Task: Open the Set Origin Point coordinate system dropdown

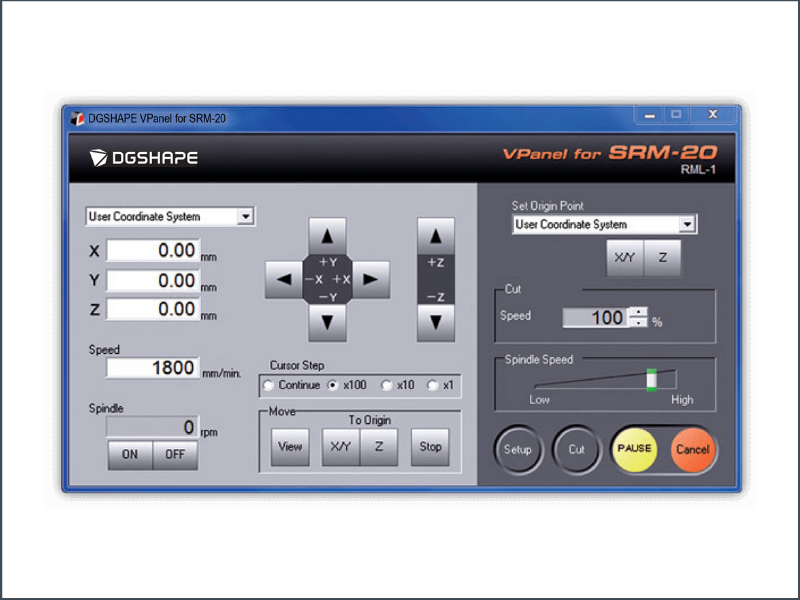Action: tap(687, 224)
